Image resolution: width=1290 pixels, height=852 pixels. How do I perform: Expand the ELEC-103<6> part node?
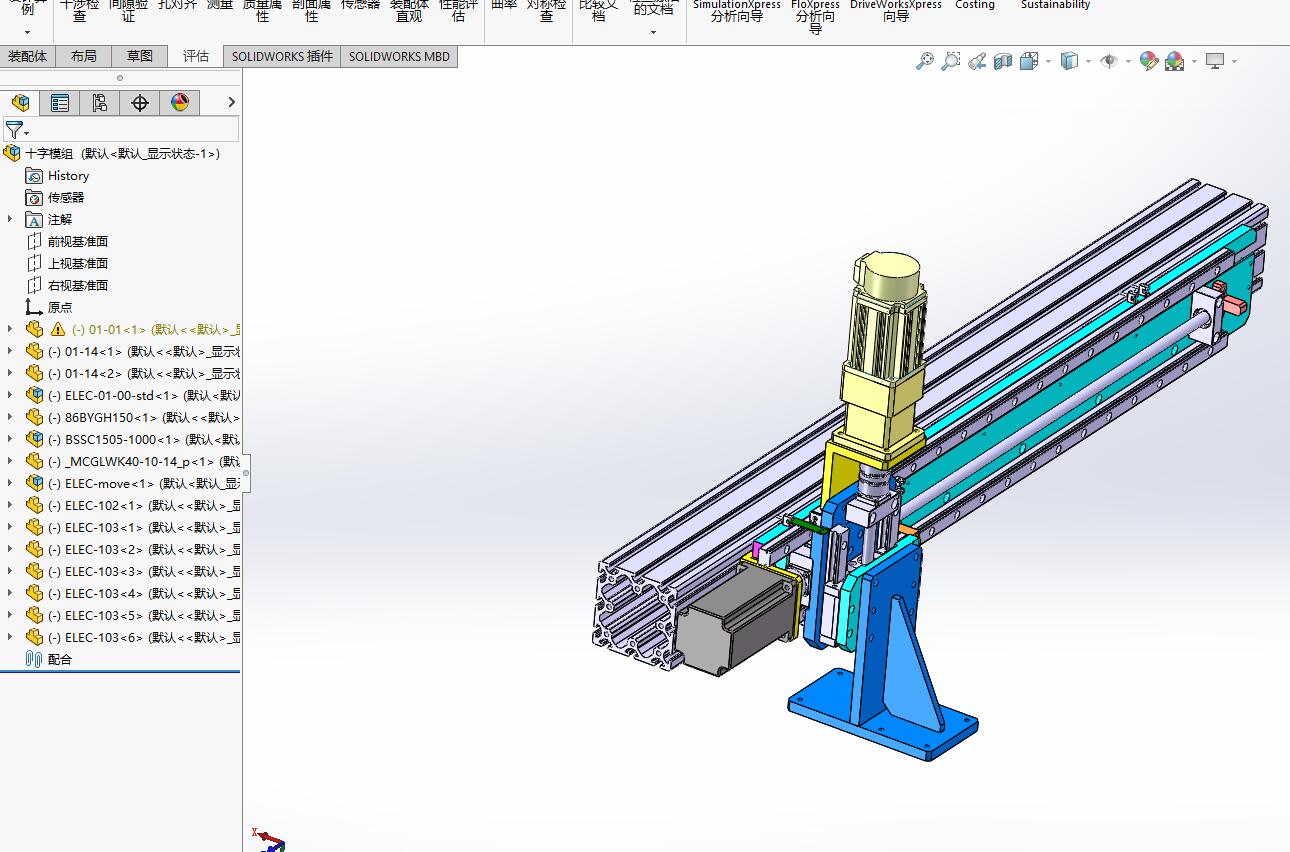10,637
